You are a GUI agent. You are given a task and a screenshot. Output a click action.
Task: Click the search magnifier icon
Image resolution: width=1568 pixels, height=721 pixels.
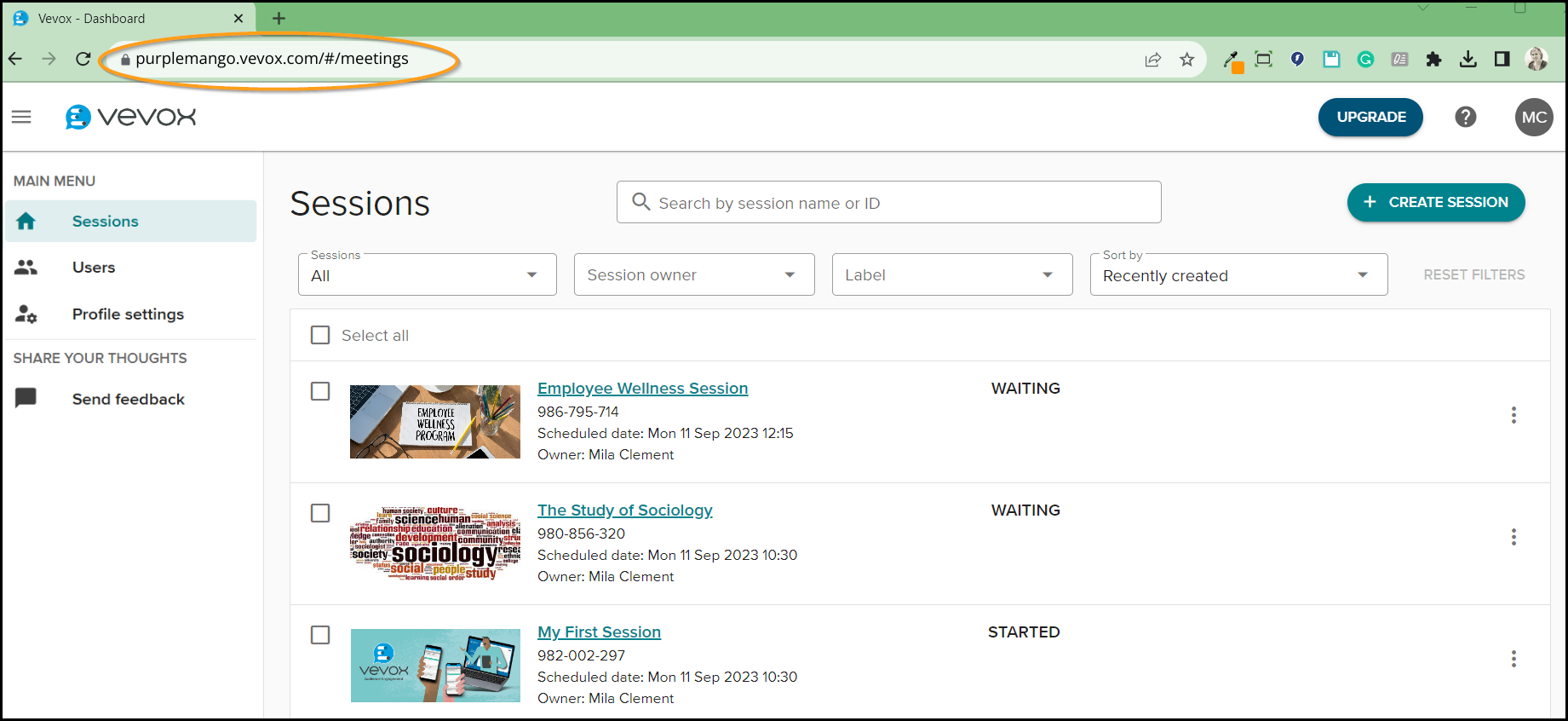tap(640, 202)
